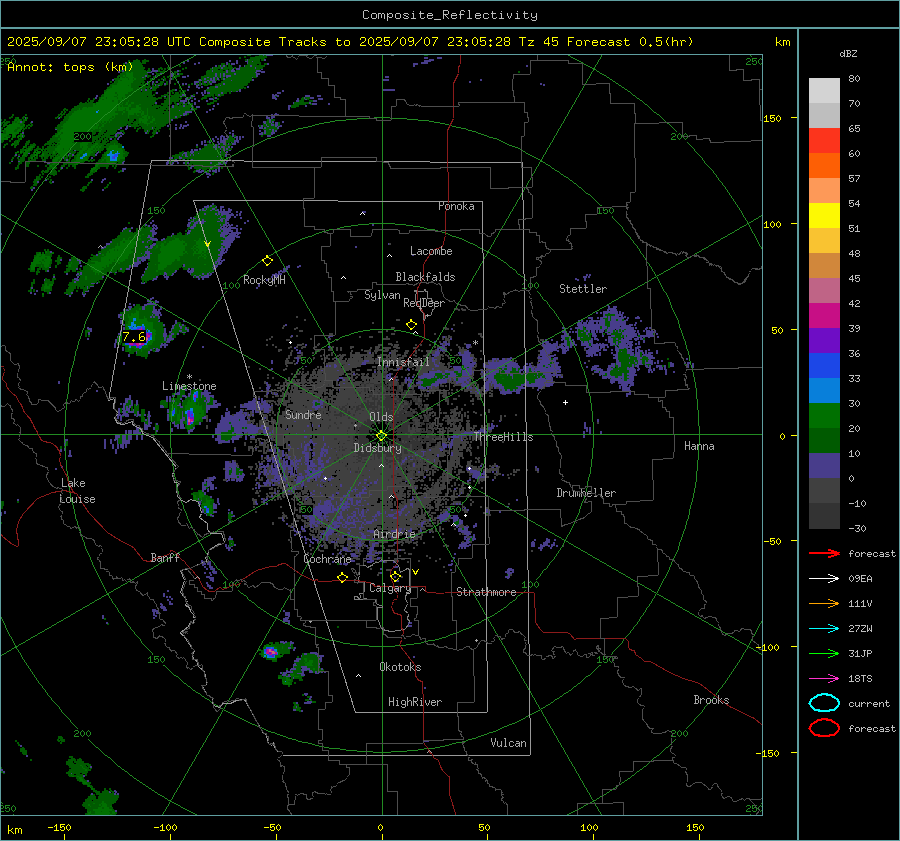Click the Cochrane city label
The image size is (900, 841).
tap(327, 559)
